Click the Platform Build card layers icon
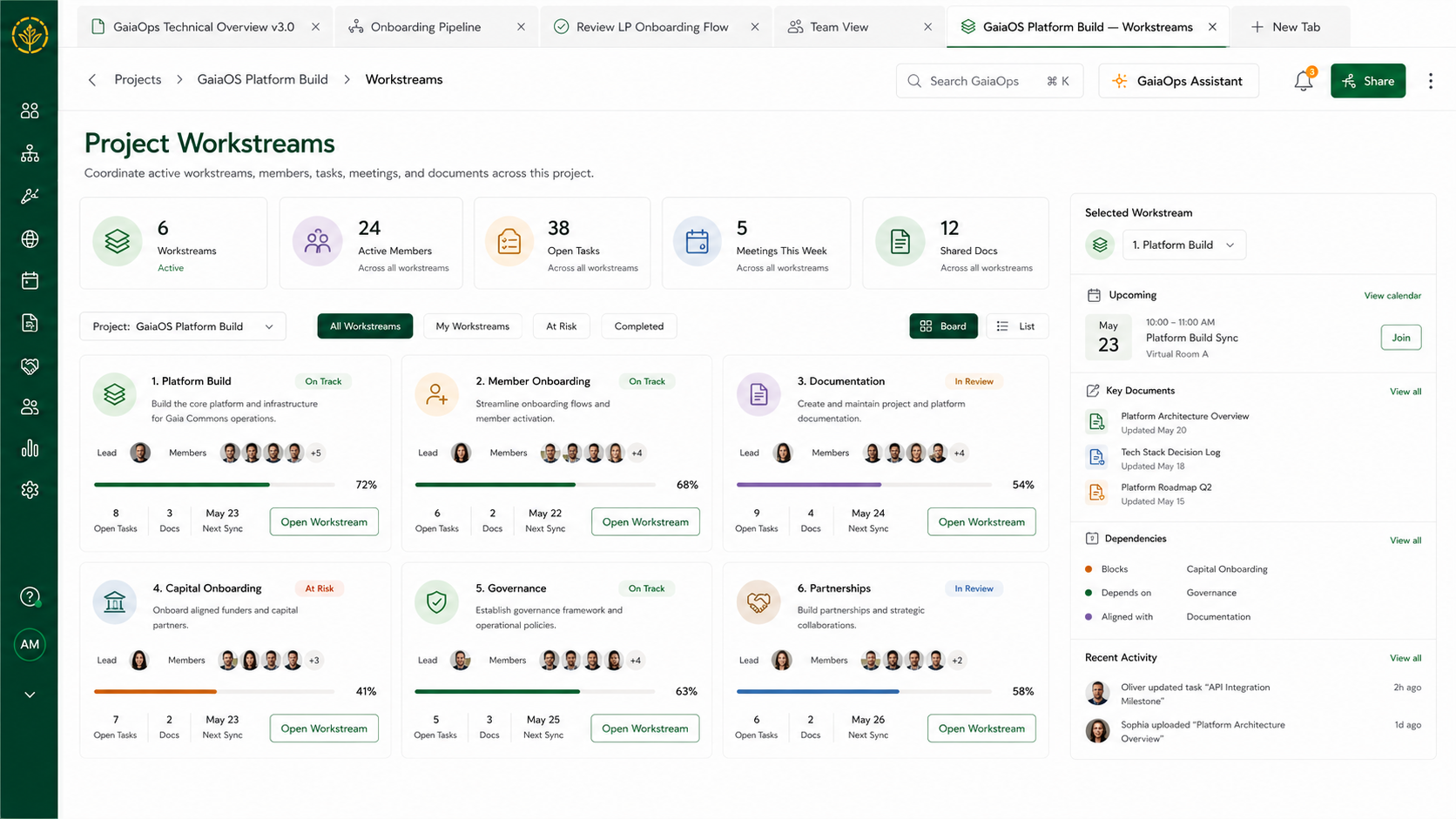1456x819 pixels. [x=115, y=394]
